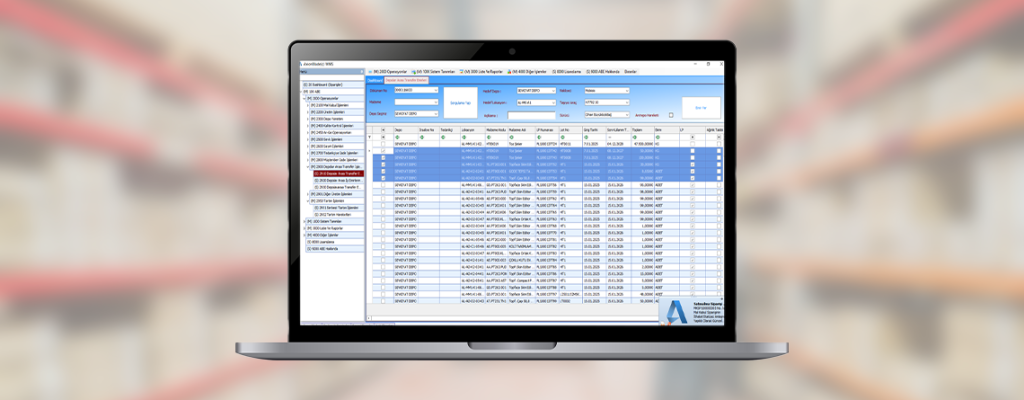The width and height of the screenshot is (1024, 400).
Task: Click the large button right of Ambalajlı Hareket
Action: (700, 104)
